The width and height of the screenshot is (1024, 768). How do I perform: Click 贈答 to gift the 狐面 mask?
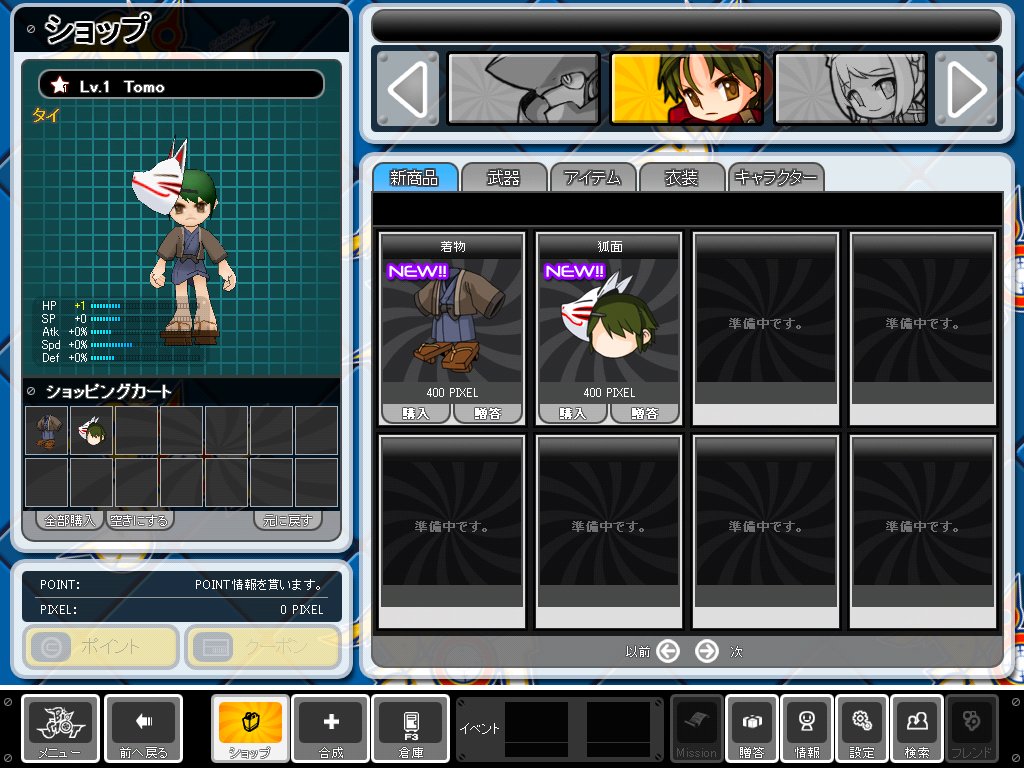pyautogui.click(x=644, y=413)
